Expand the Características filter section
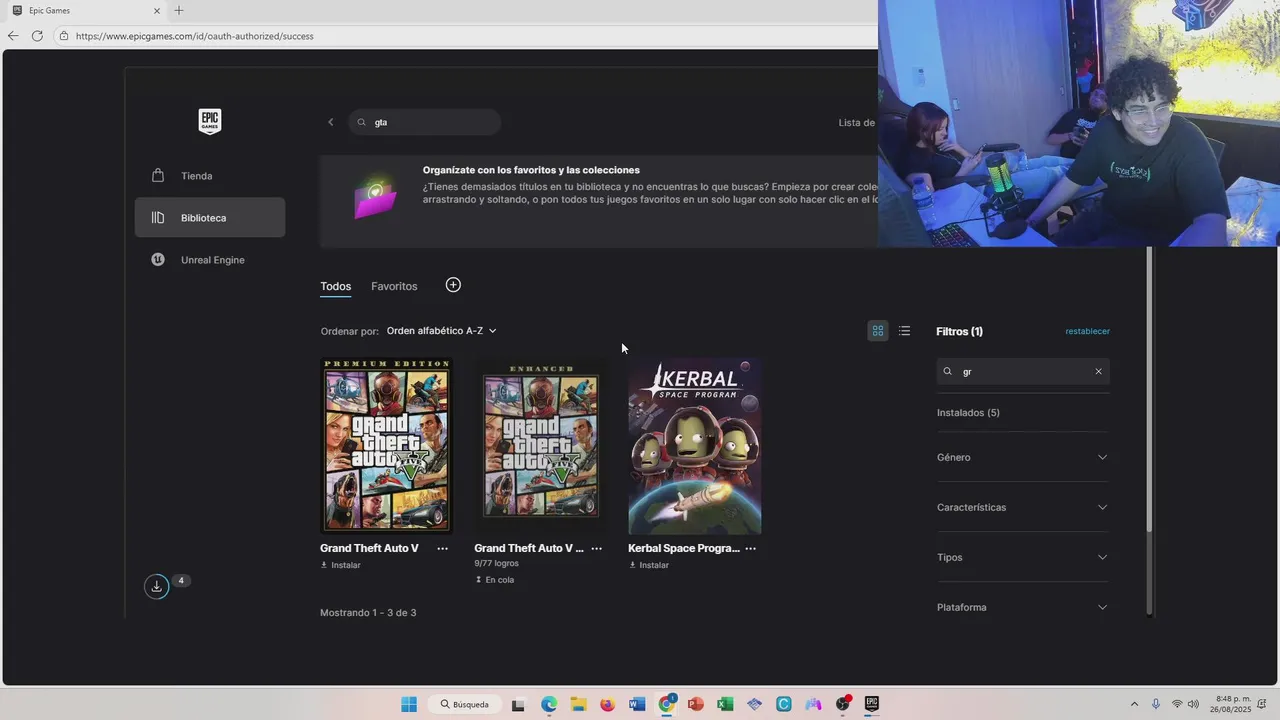The height and width of the screenshot is (720, 1280). [x=1023, y=507]
